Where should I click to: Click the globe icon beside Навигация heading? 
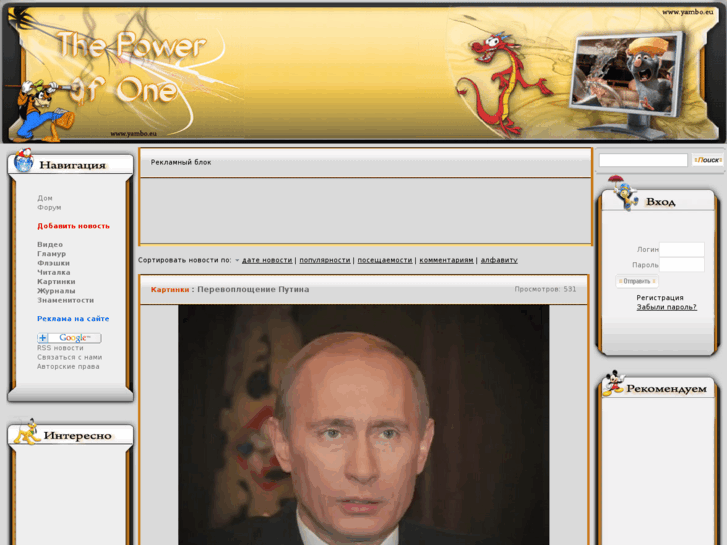(23, 160)
